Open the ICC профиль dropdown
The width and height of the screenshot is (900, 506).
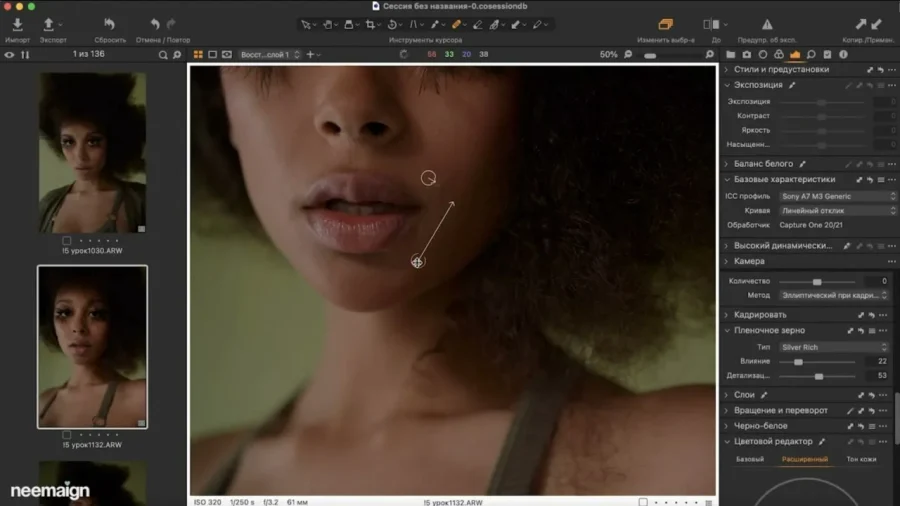pyautogui.click(x=837, y=196)
